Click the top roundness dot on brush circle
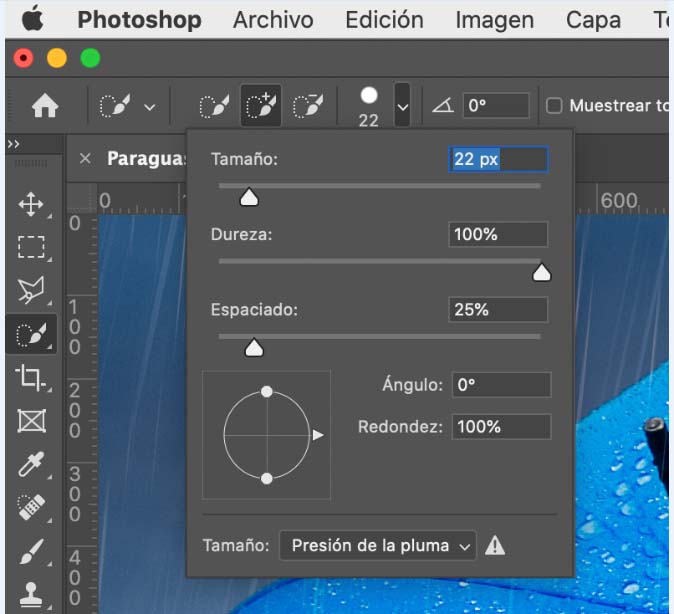Screen dimensions: 674x614 267,391
